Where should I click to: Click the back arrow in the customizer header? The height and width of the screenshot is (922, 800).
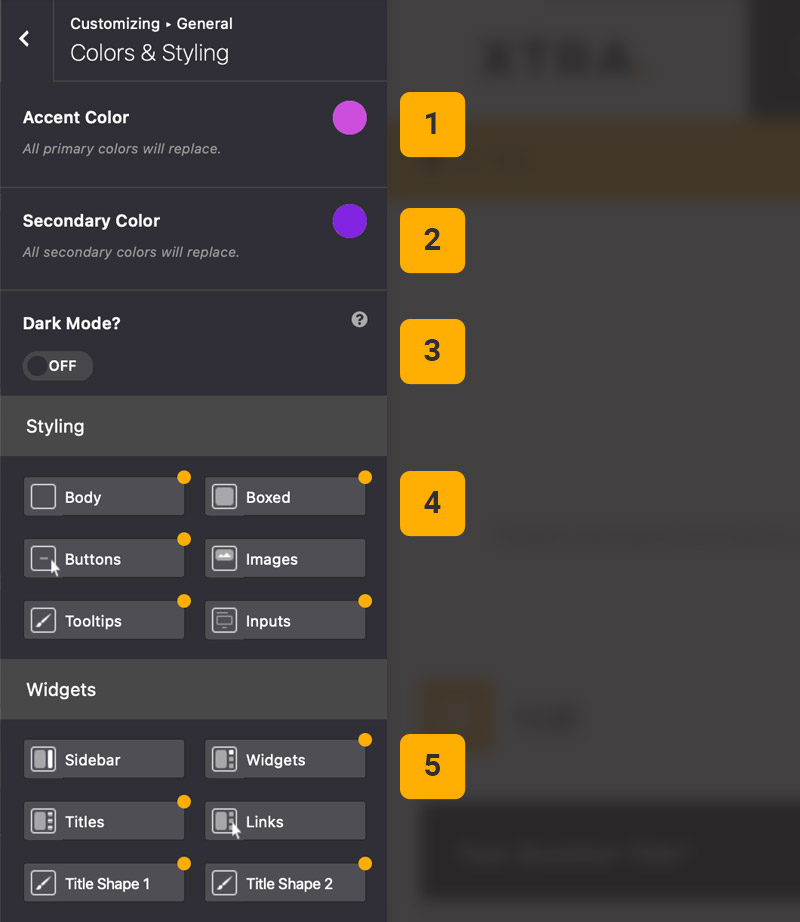pos(25,39)
